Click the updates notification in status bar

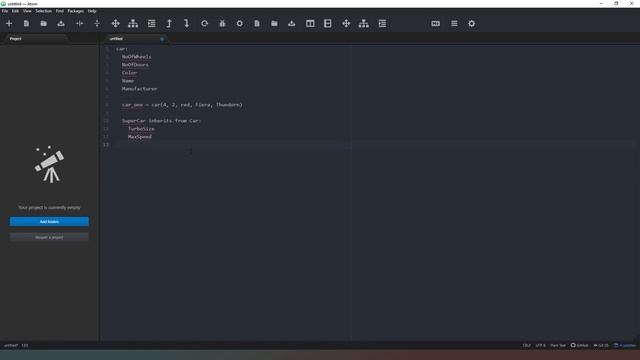click(625, 345)
